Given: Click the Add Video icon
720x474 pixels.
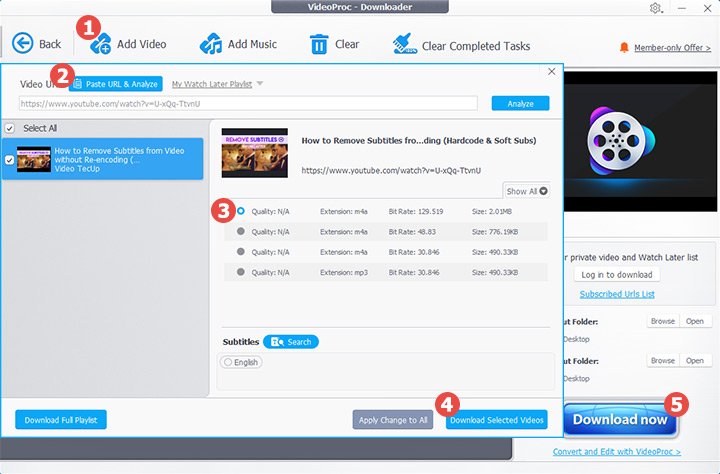Looking at the screenshot, I should pos(101,45).
